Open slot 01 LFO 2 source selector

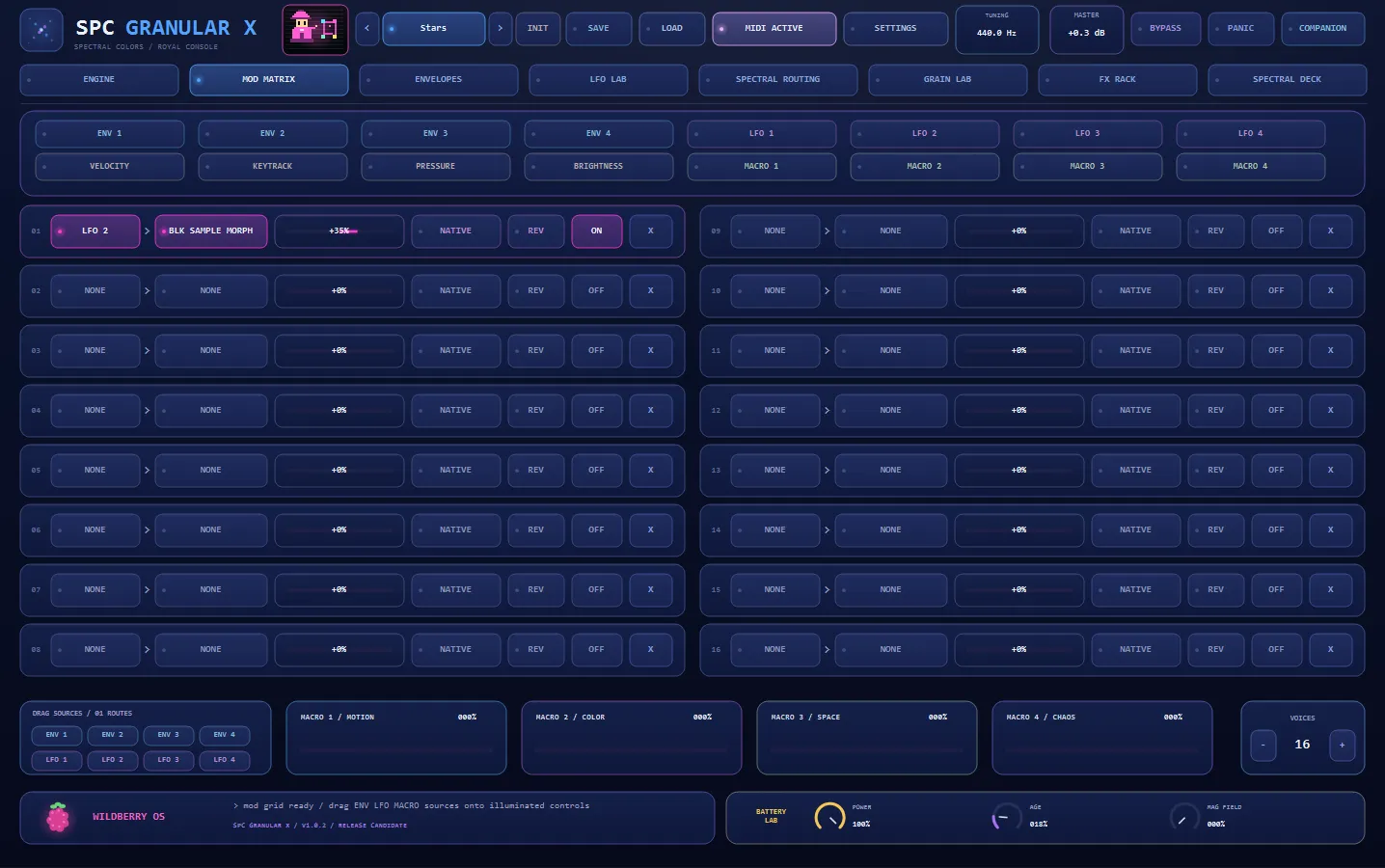click(95, 231)
